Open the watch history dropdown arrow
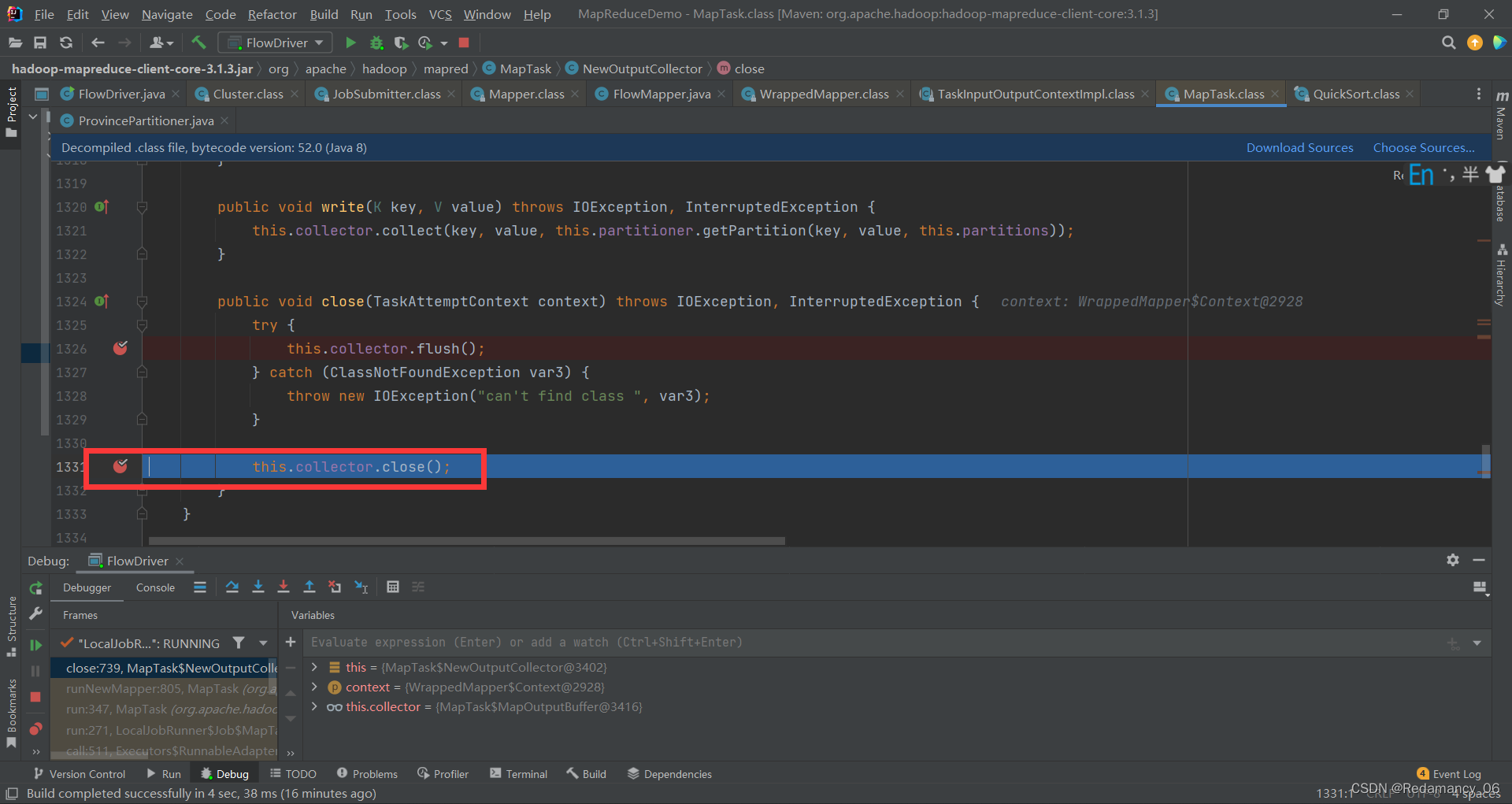This screenshot has height=804, width=1512. 1477,643
